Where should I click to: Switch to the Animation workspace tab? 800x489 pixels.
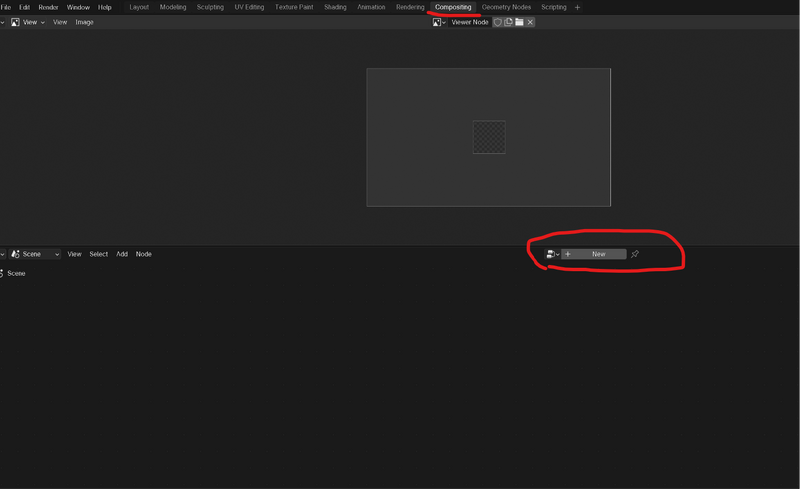pyautogui.click(x=371, y=7)
